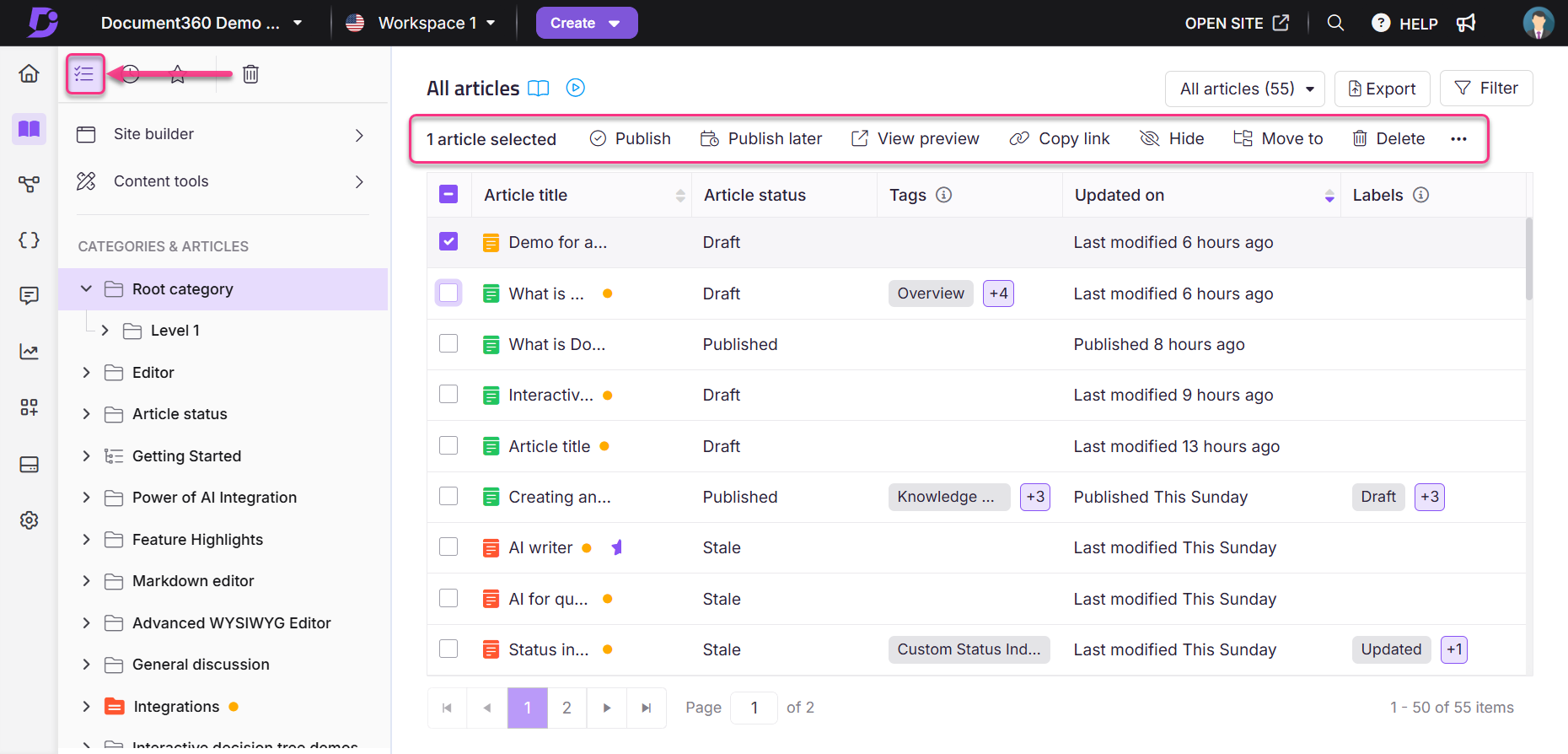Click the Hide bulk action
This screenshot has height=754, width=1568.
coord(1172,139)
